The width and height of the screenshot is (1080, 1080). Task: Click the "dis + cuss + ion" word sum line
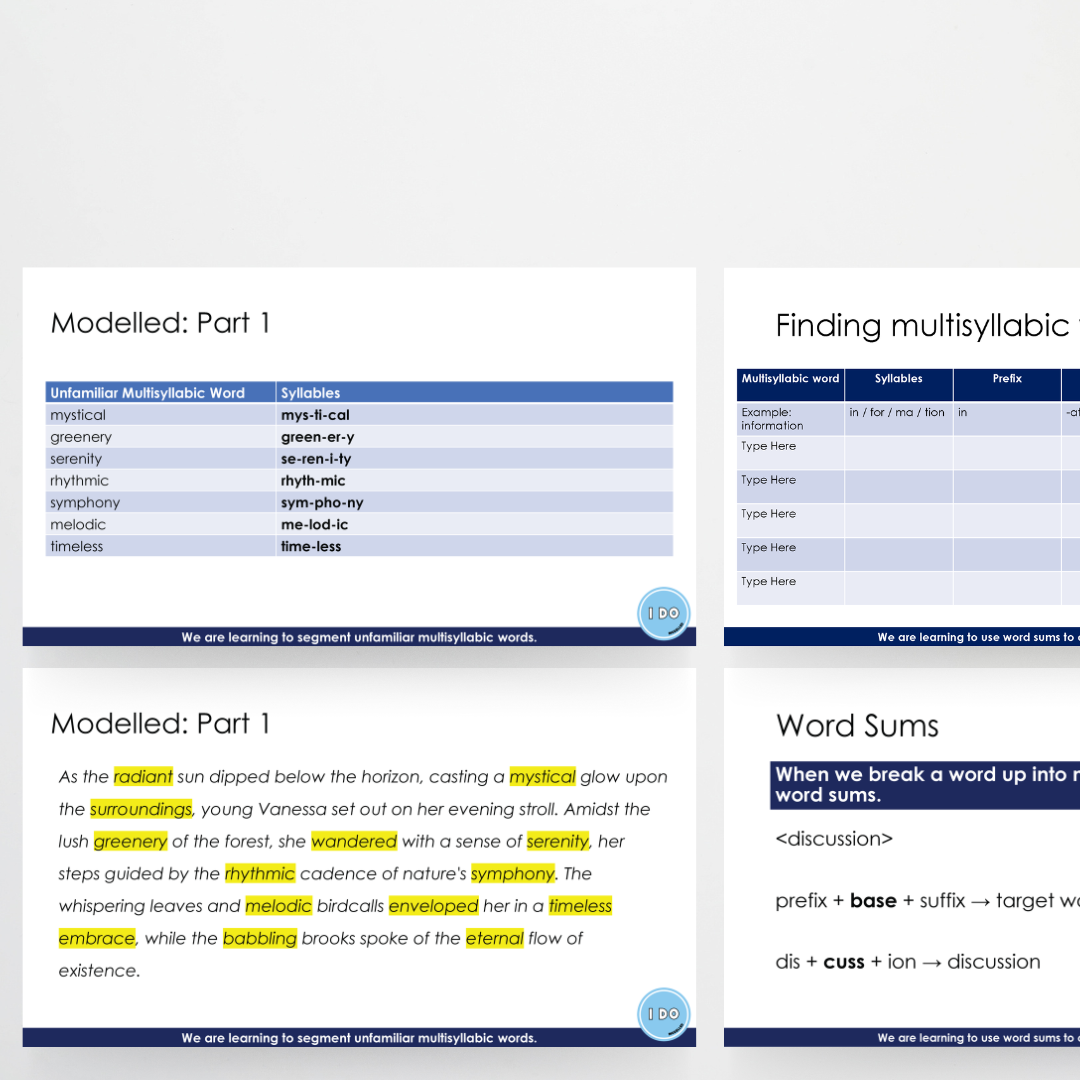pos(907,962)
